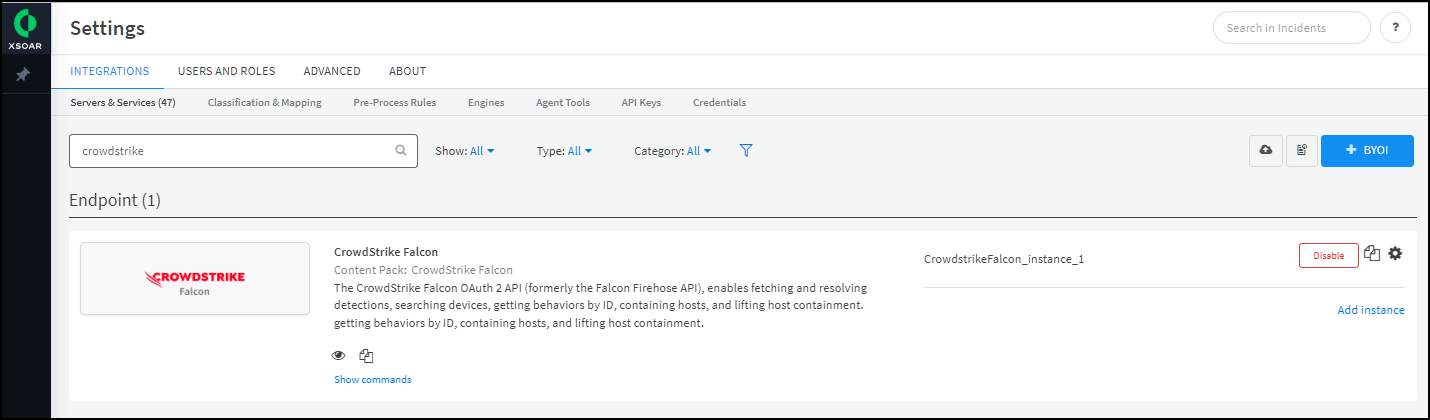Click the Show commands link

(372, 379)
